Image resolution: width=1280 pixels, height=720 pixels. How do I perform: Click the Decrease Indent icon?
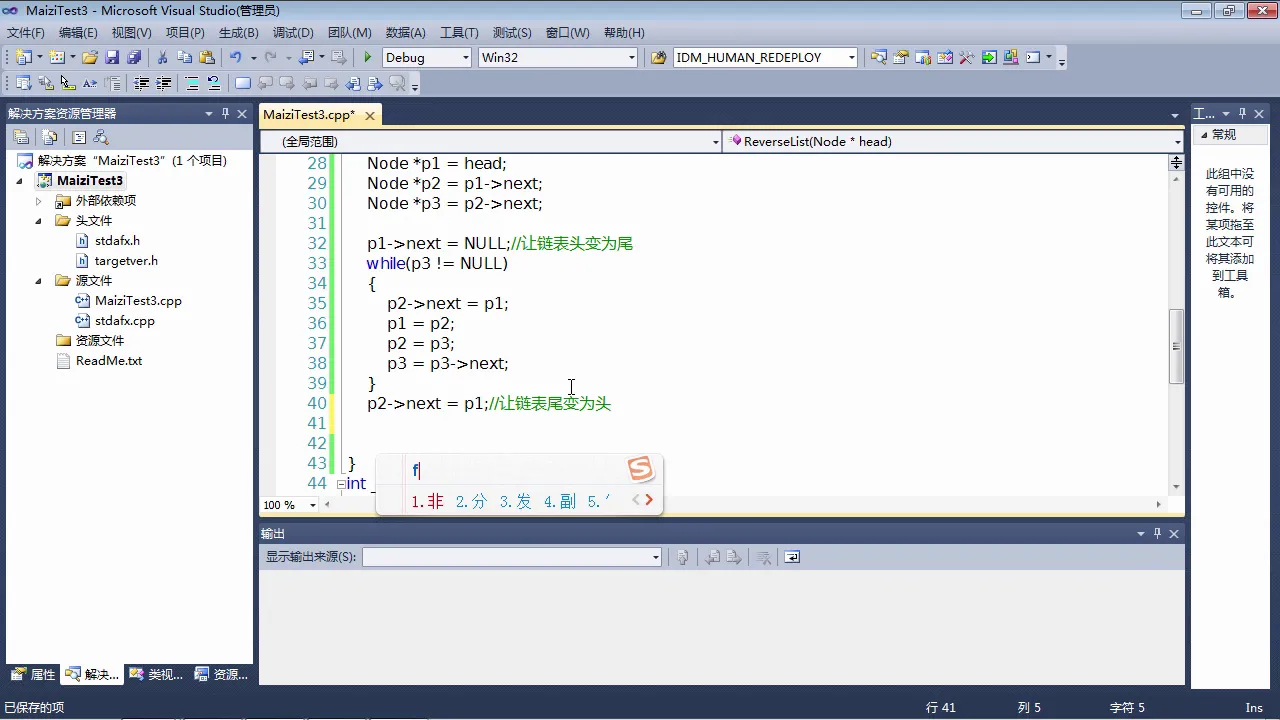pyautogui.click(x=142, y=83)
